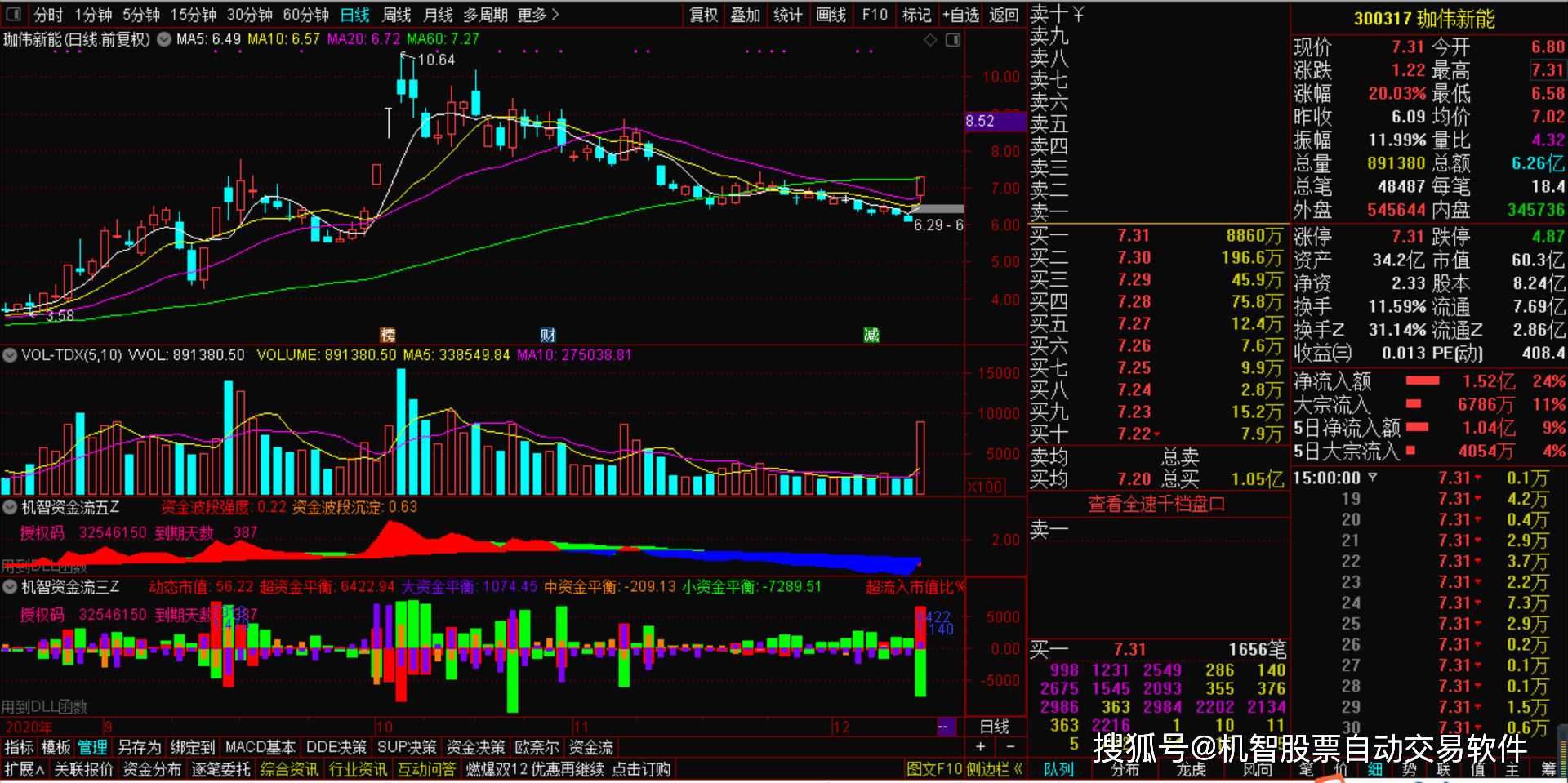This screenshot has height=783, width=1568.
Task: Click the 财 marker on the chart
Action: (548, 335)
